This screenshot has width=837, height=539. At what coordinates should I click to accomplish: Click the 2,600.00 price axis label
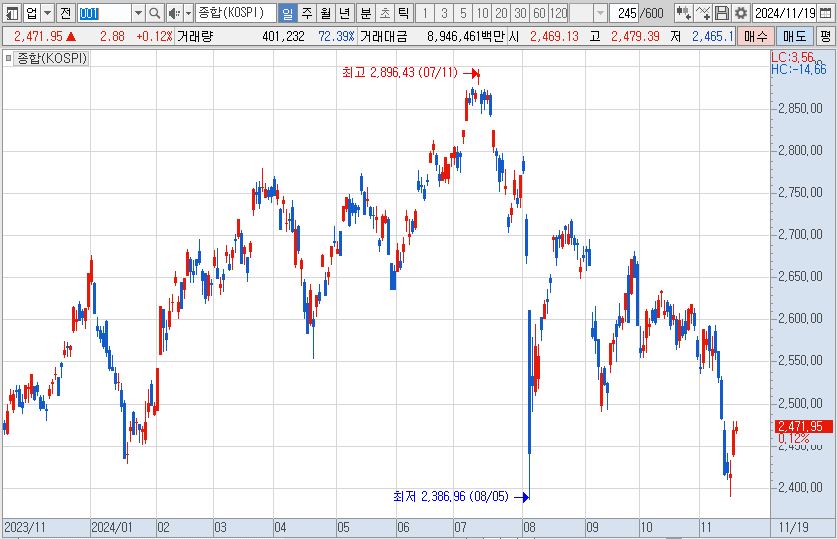[800, 319]
